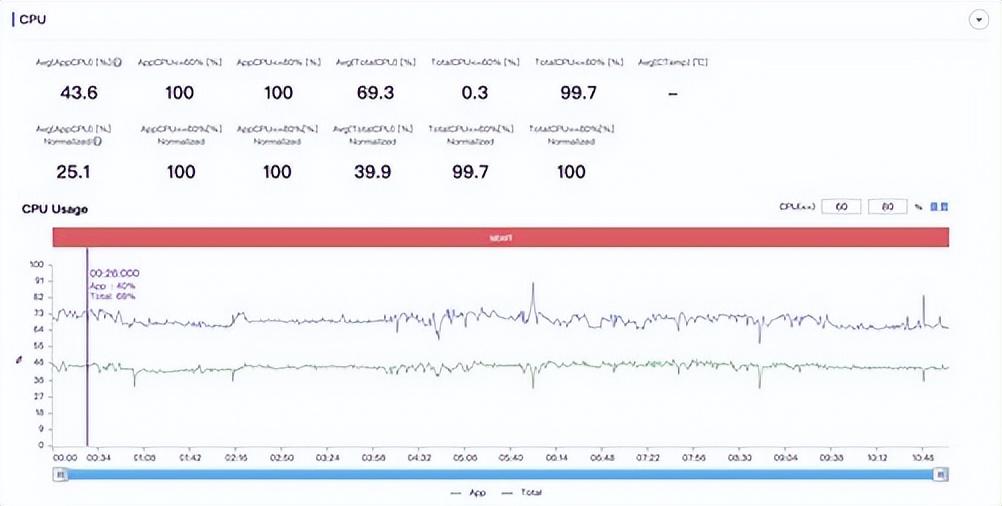Click the second blue icon right of threshold fields
Viewport: 1002px width, 506px height.
point(945,207)
